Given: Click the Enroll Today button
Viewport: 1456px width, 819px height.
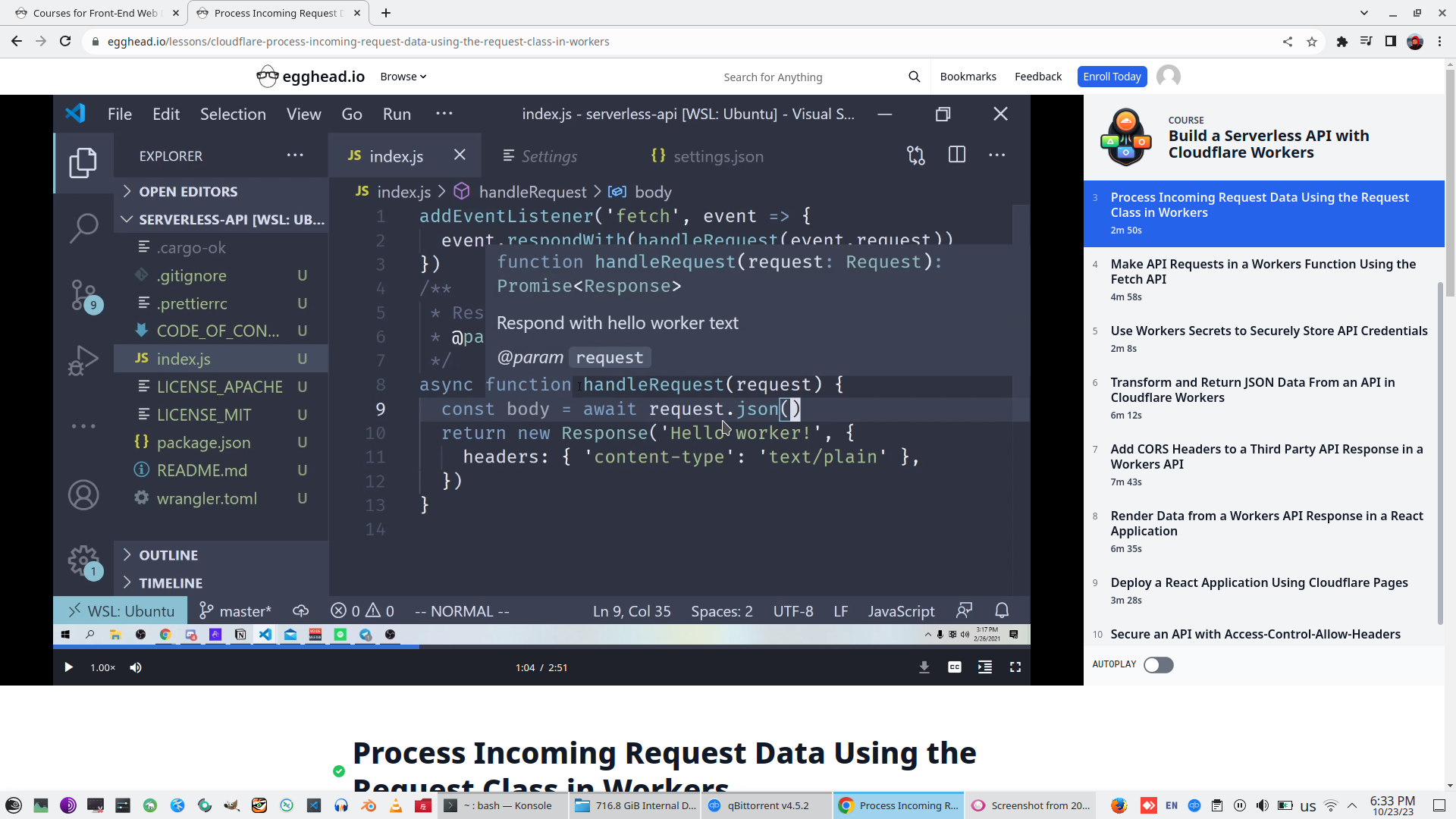Looking at the screenshot, I should [1111, 77].
